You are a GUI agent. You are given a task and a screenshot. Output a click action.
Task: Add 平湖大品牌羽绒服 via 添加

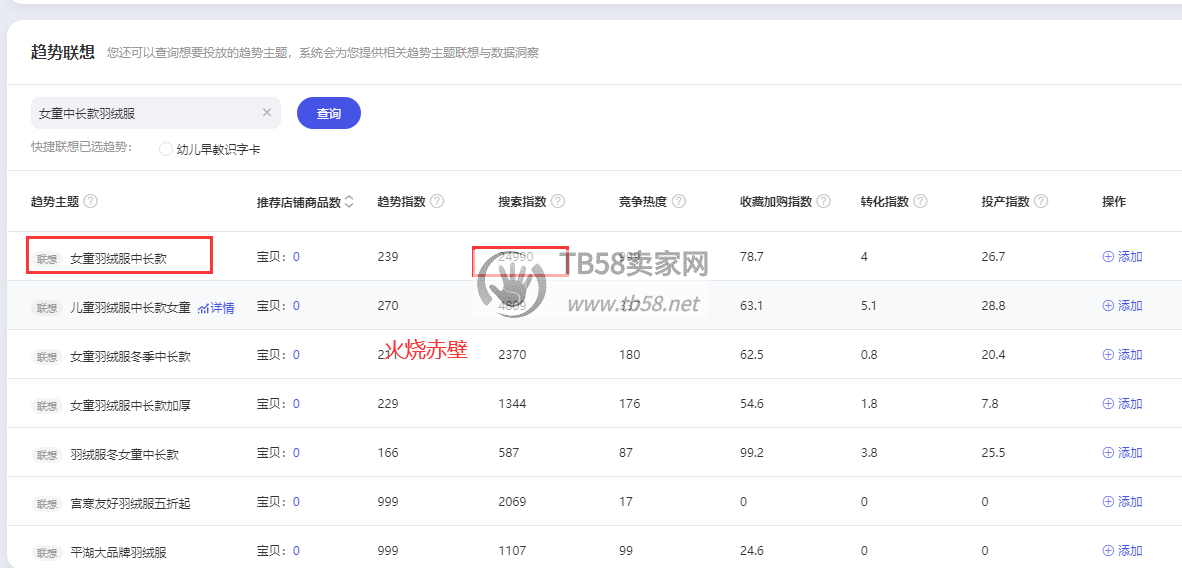pyautogui.click(x=1122, y=551)
